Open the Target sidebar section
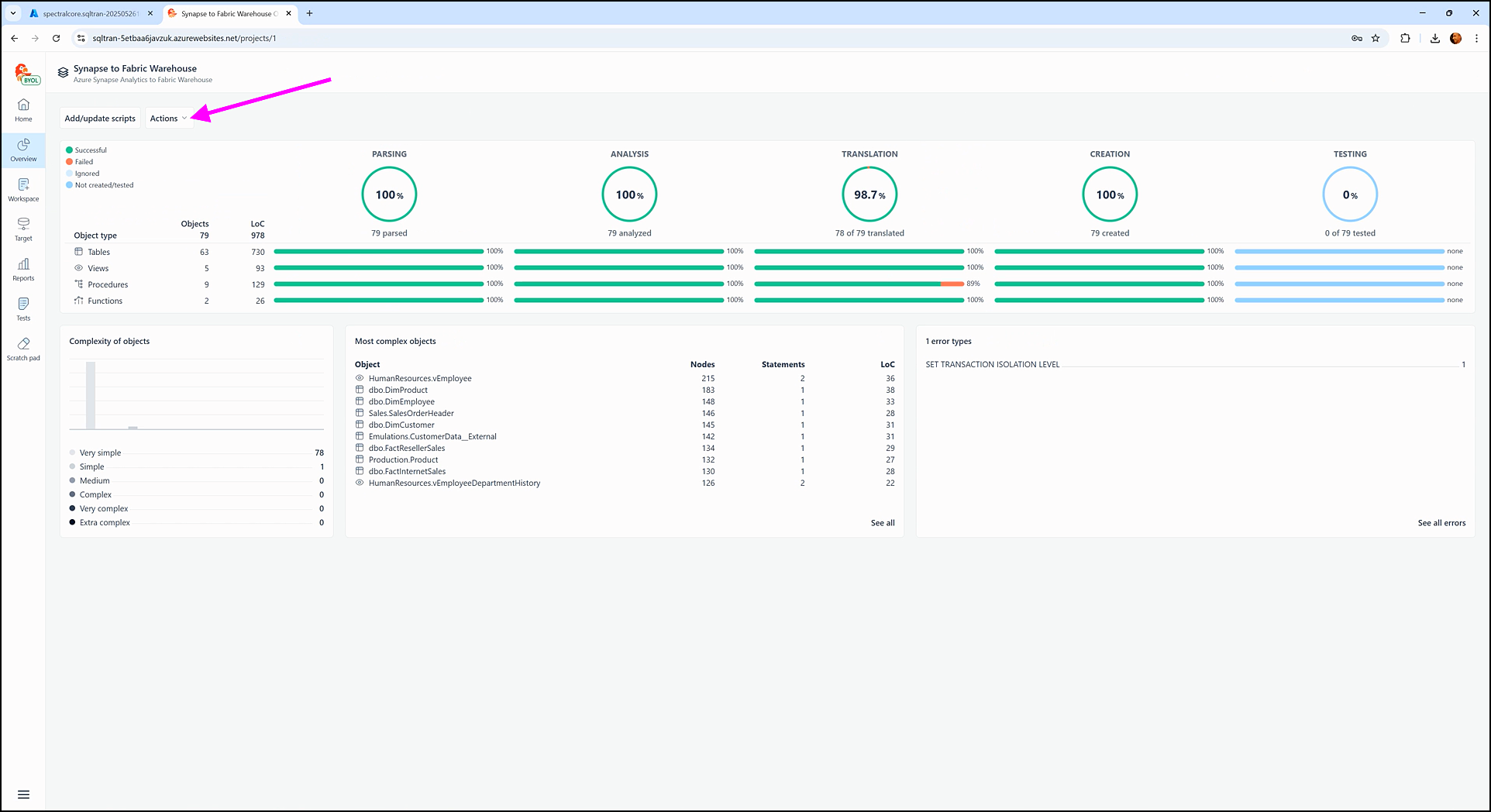Screen dimensions: 1491x812 click(23, 229)
